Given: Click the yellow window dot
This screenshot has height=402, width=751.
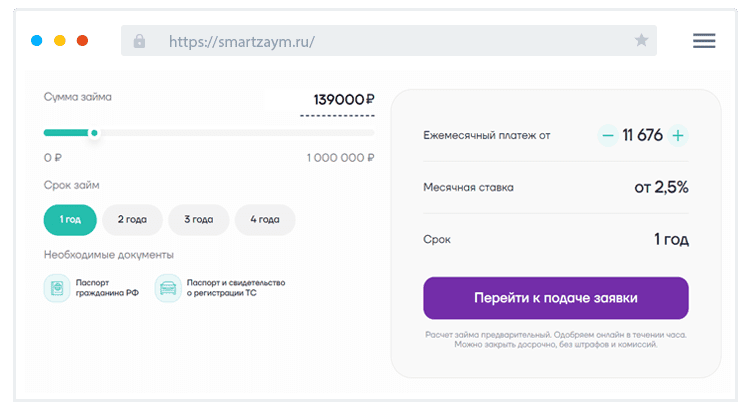Looking at the screenshot, I should (59, 41).
